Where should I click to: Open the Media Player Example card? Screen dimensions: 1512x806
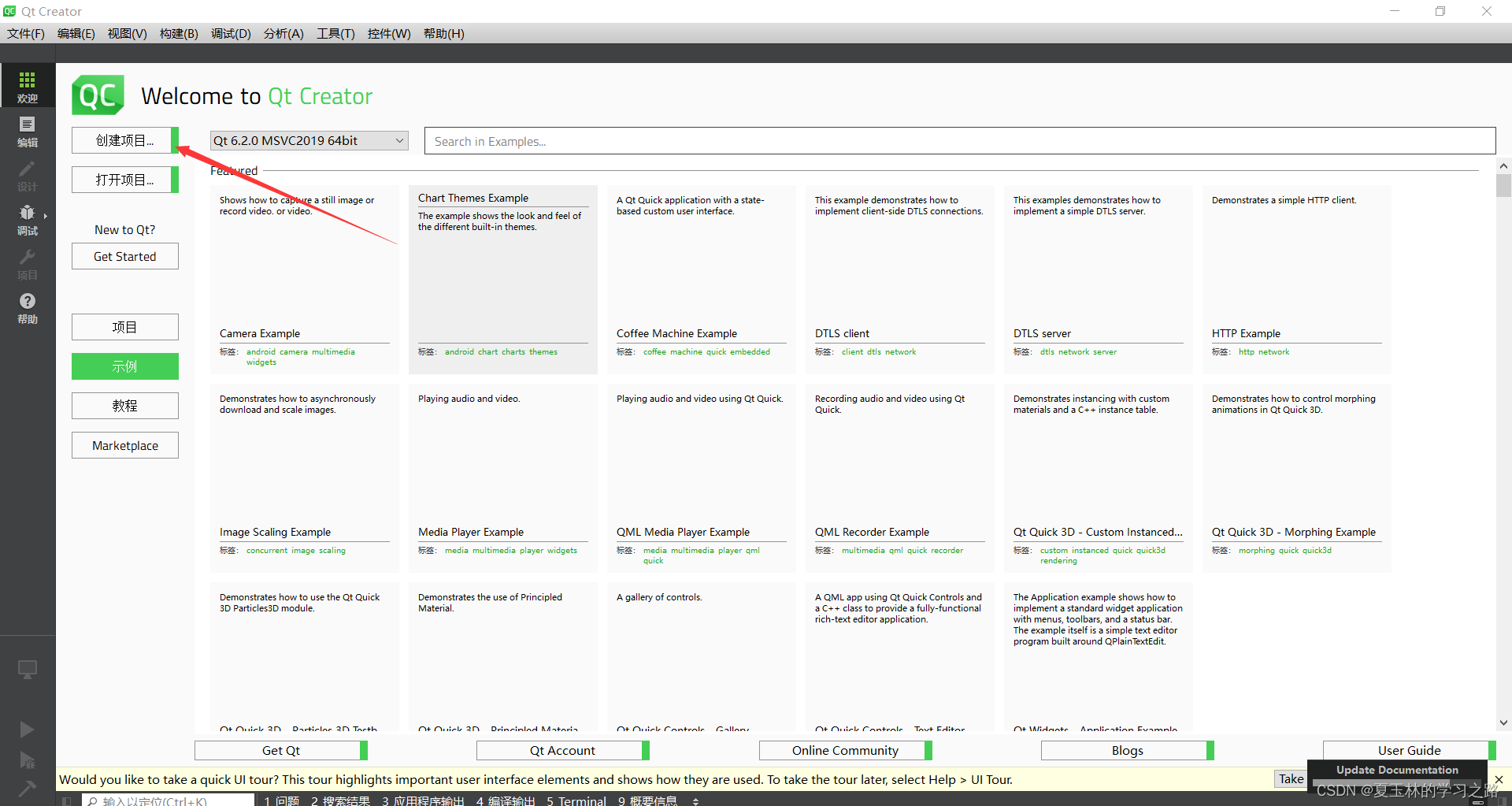(503, 478)
